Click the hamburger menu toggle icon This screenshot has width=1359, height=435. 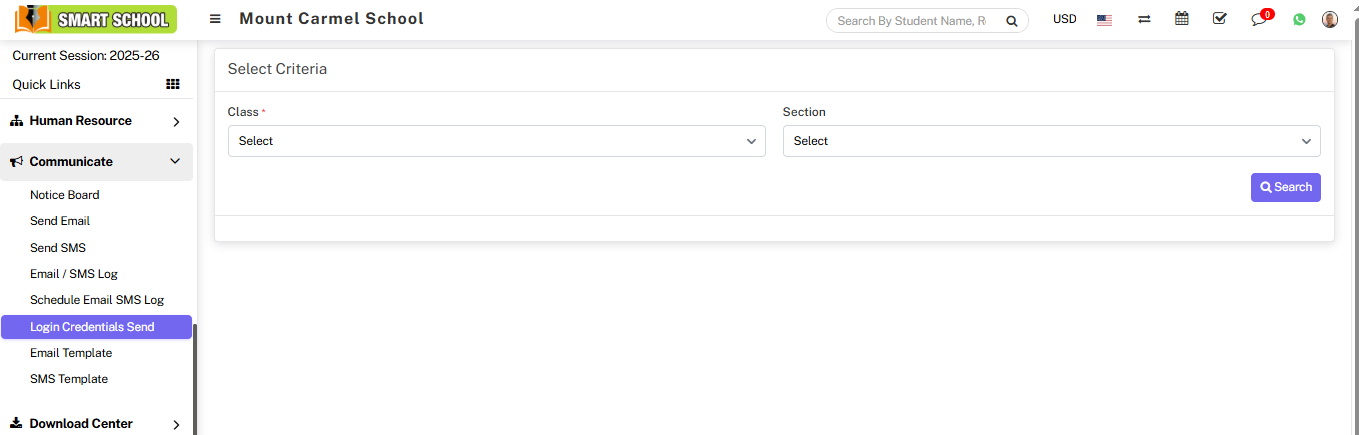[215, 19]
